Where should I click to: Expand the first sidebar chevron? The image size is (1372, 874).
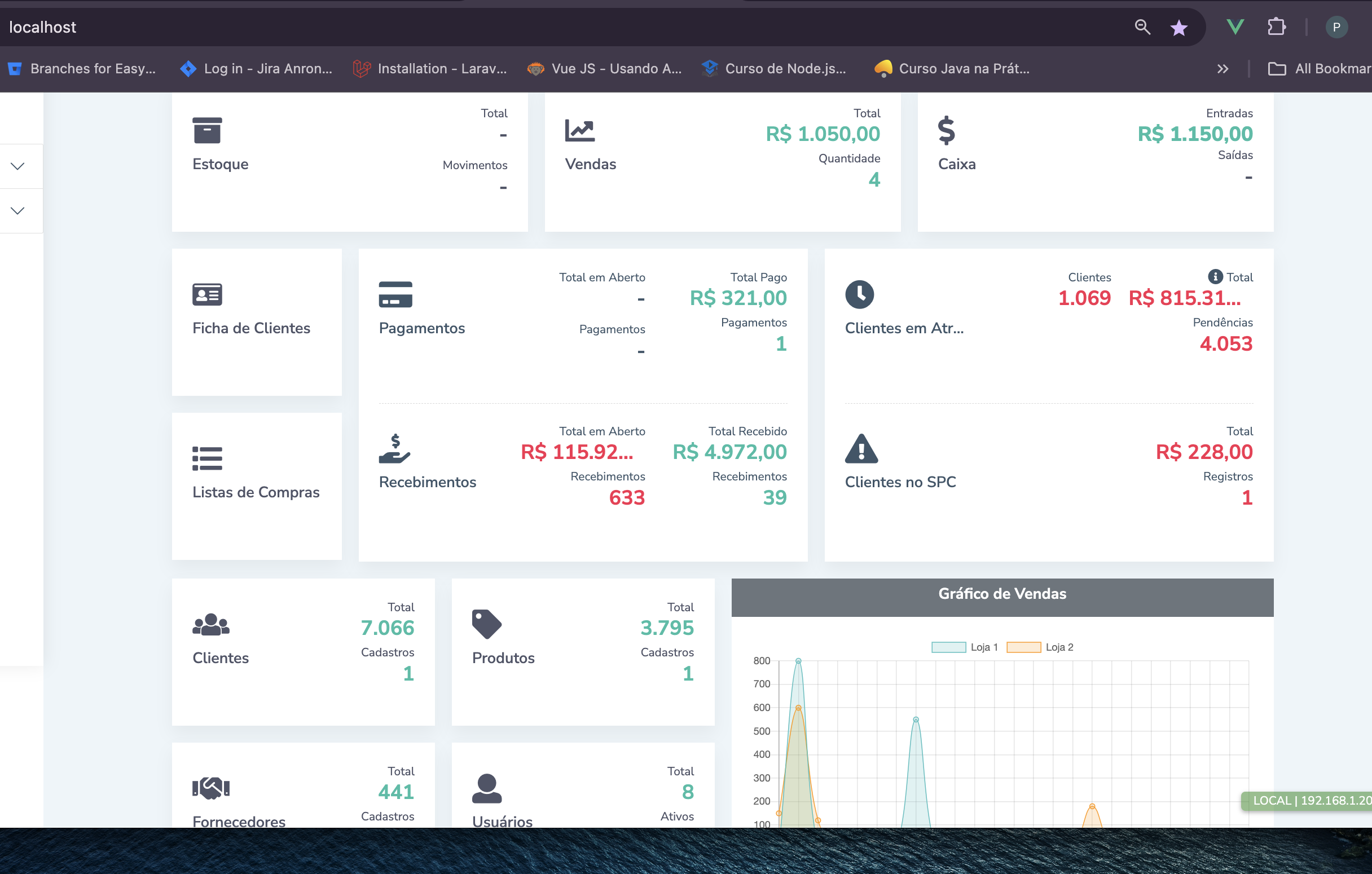coord(17,166)
